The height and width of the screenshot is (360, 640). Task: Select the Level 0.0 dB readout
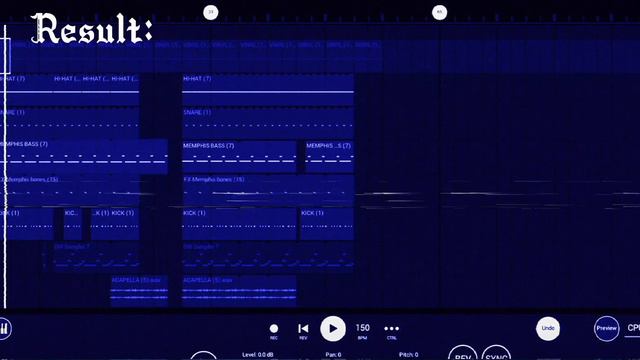pyautogui.click(x=258, y=355)
